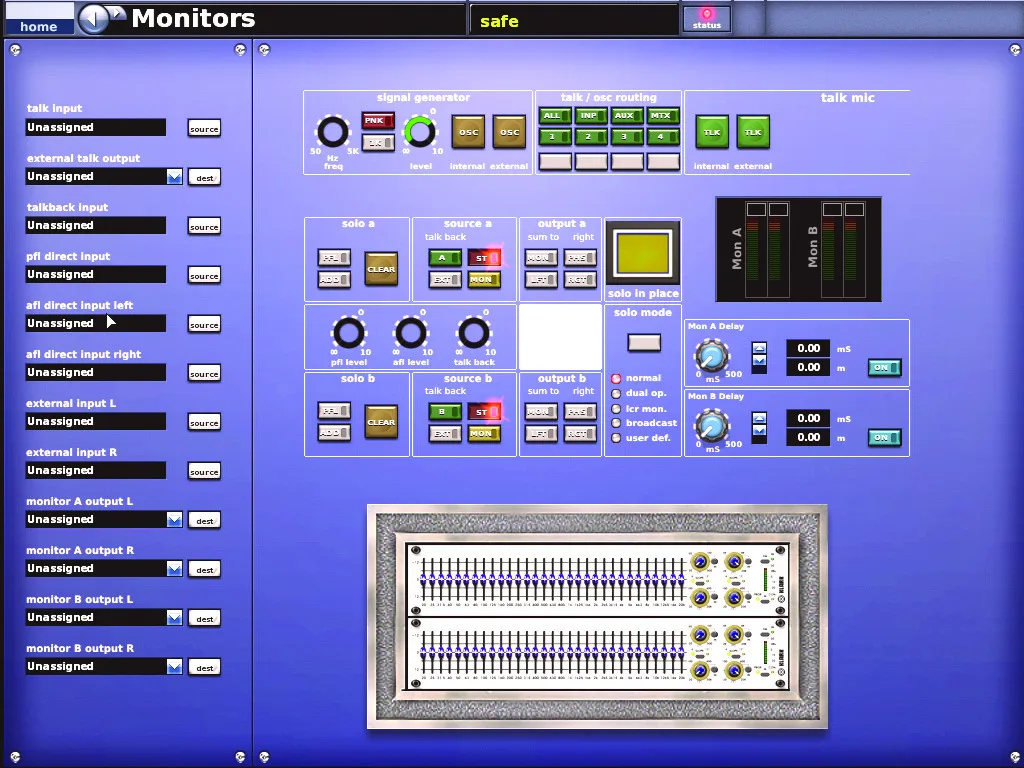Click LFT button in output a

(x=541, y=280)
